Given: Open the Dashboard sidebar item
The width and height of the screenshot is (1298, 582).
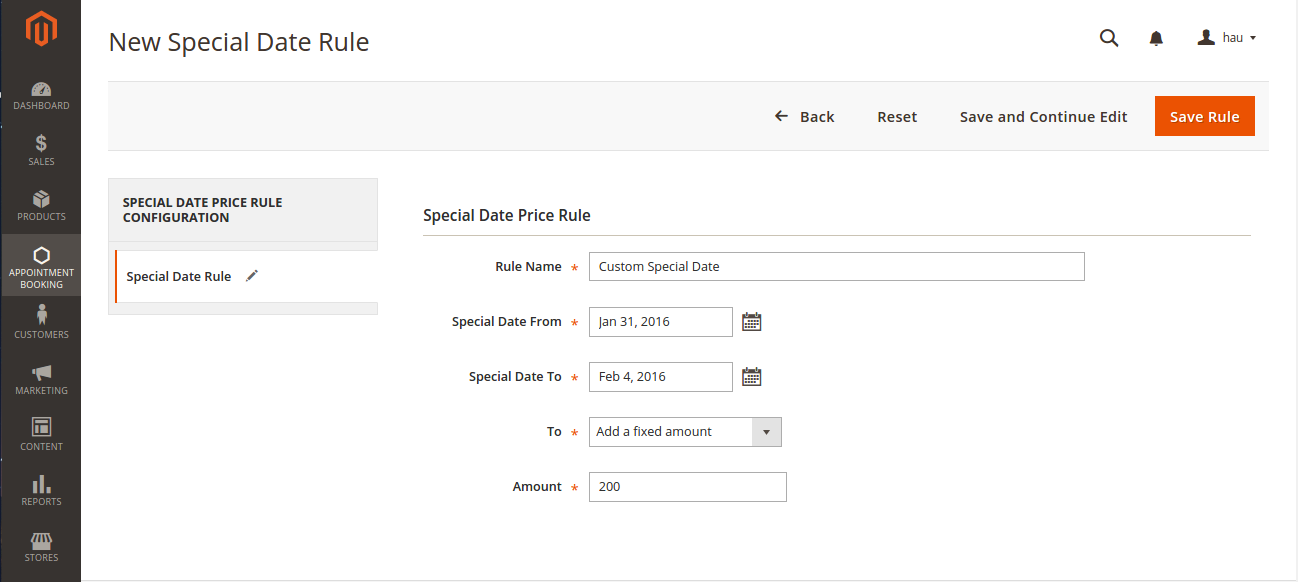Looking at the screenshot, I should click(41, 96).
